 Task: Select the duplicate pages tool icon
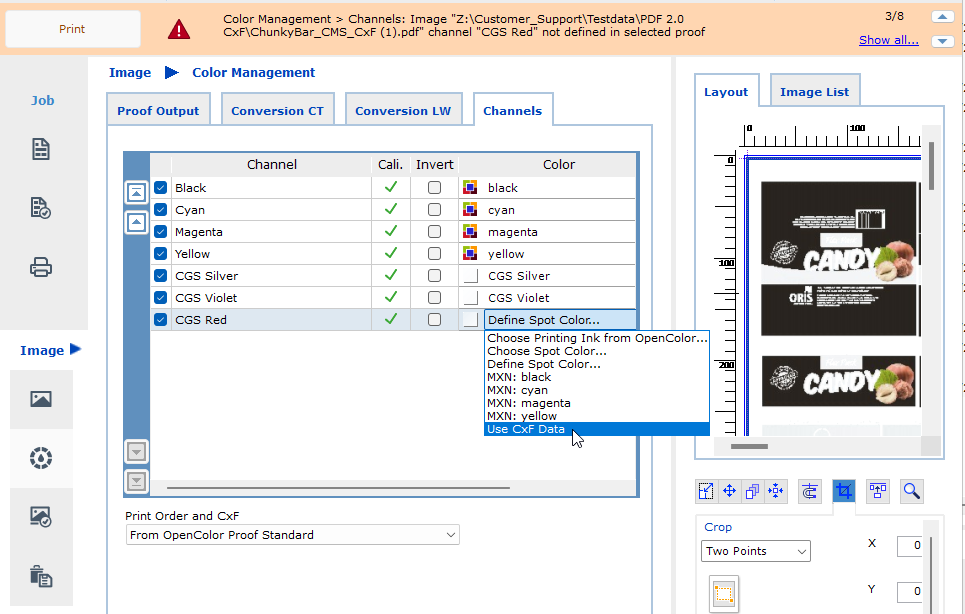(752, 491)
